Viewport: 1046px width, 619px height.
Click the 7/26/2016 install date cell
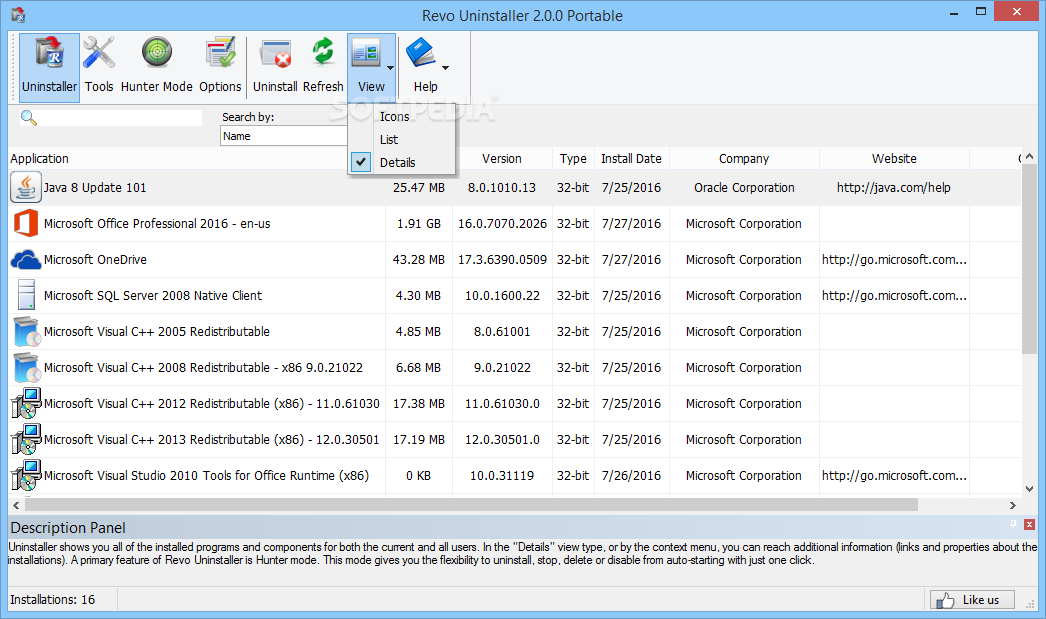tap(631, 476)
